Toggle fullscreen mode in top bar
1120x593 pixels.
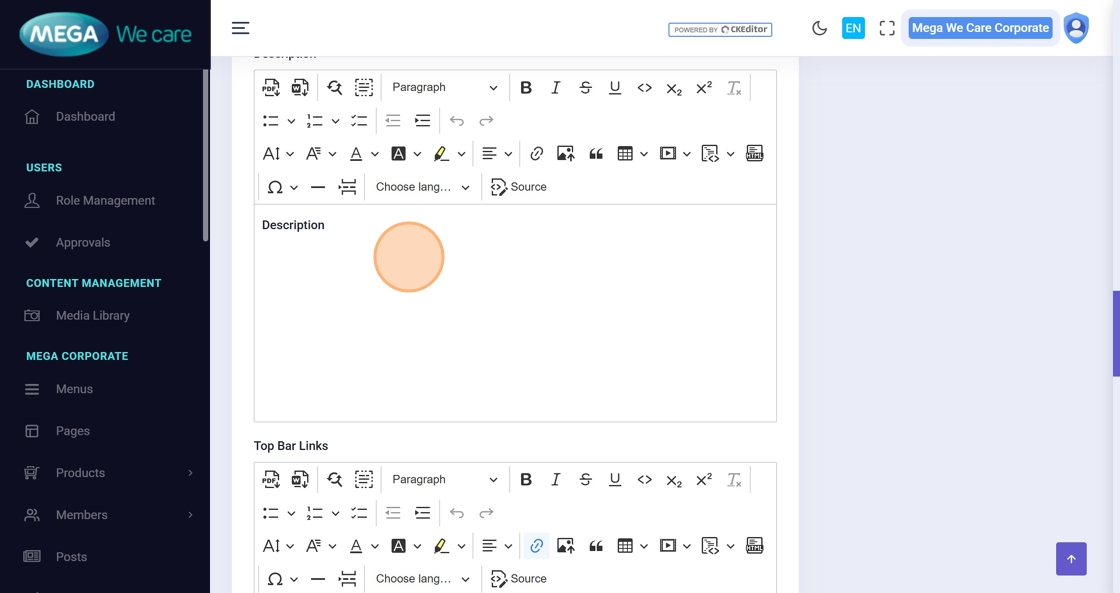coord(887,28)
